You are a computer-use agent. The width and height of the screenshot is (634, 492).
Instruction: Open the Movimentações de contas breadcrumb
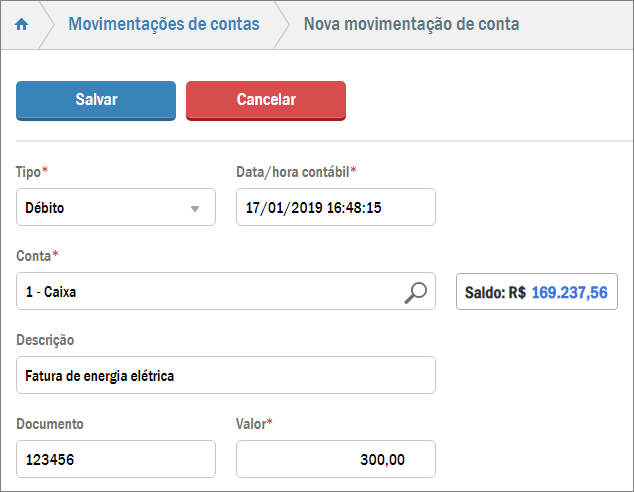pos(163,24)
